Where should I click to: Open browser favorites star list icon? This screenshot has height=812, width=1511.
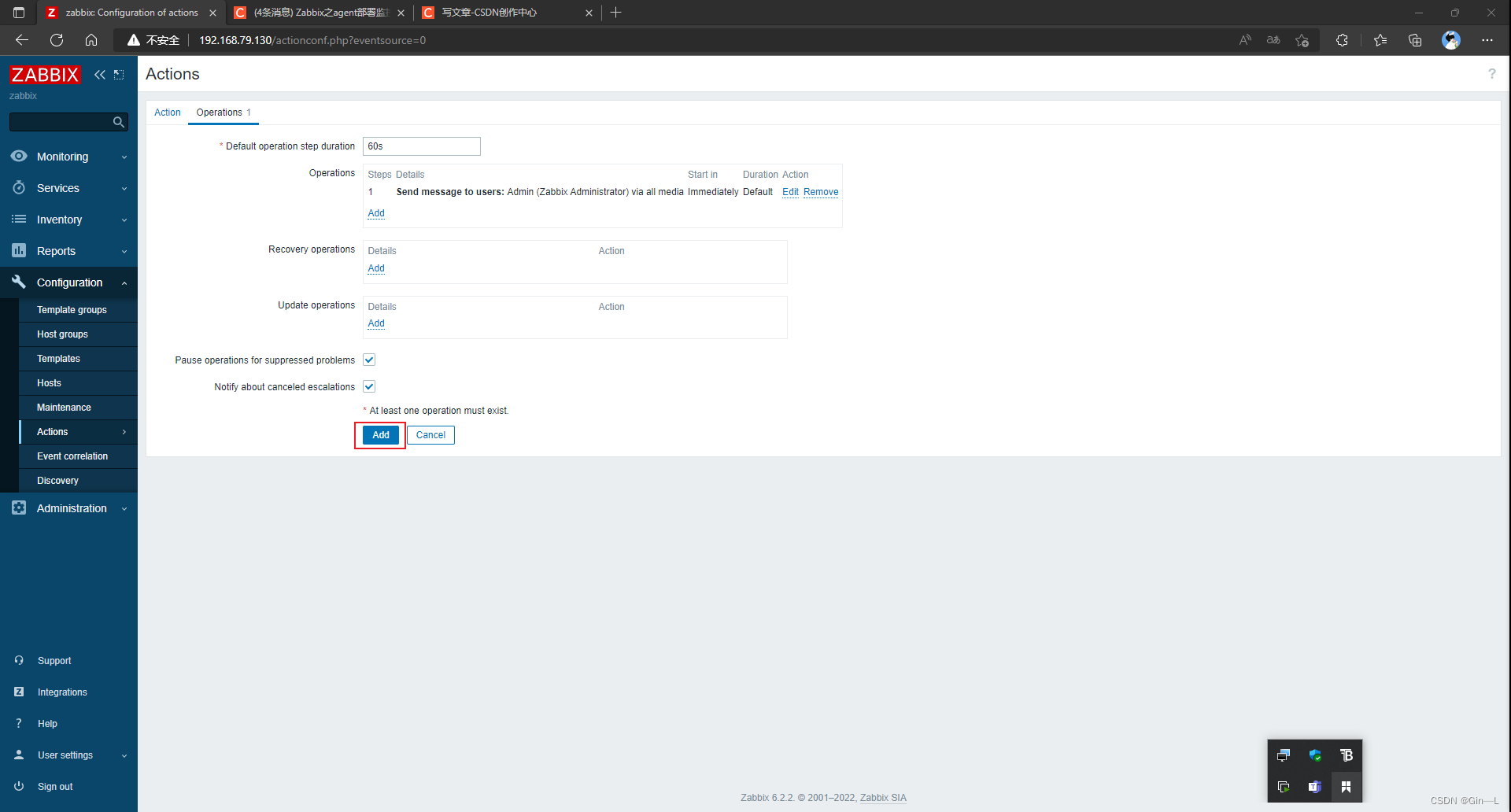(1380, 40)
